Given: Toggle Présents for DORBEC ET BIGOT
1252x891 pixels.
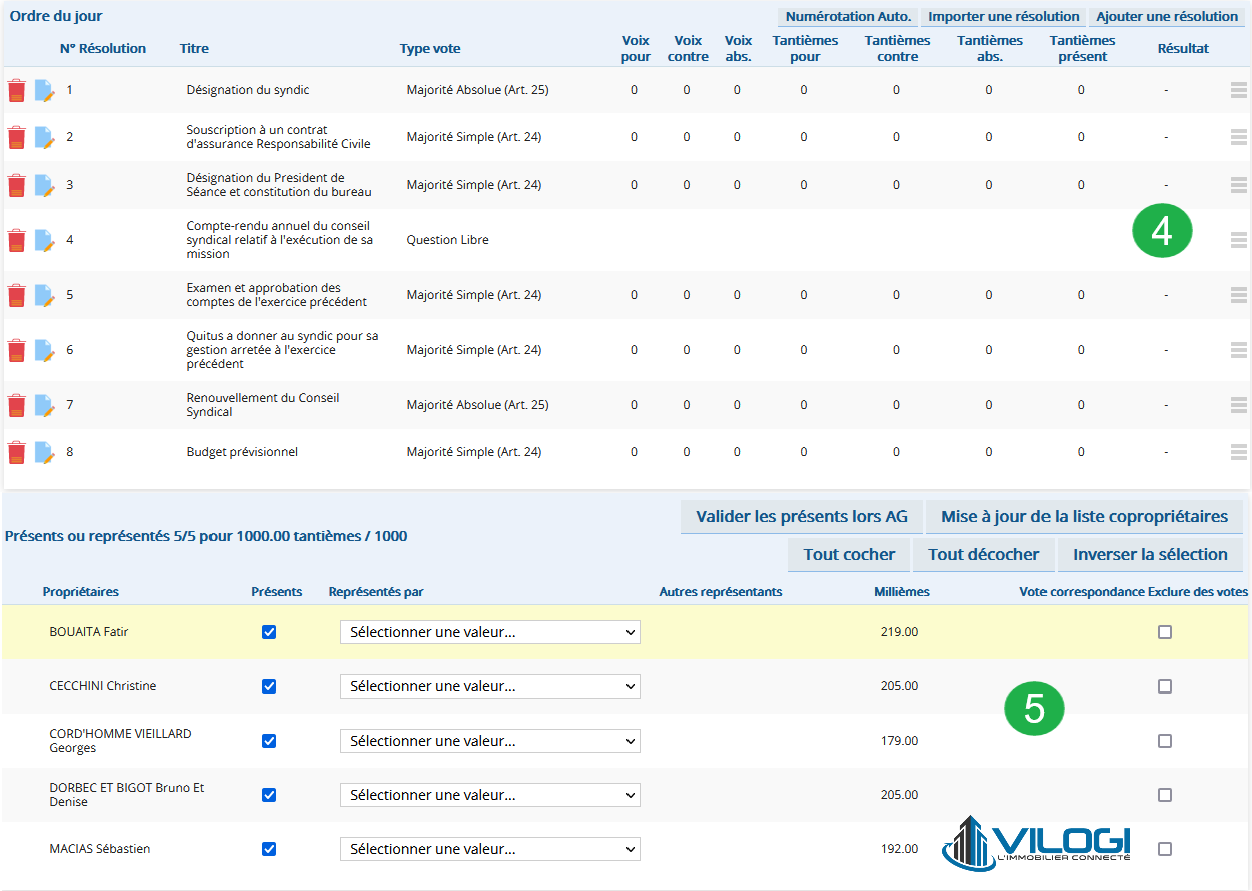Looking at the screenshot, I should (268, 795).
